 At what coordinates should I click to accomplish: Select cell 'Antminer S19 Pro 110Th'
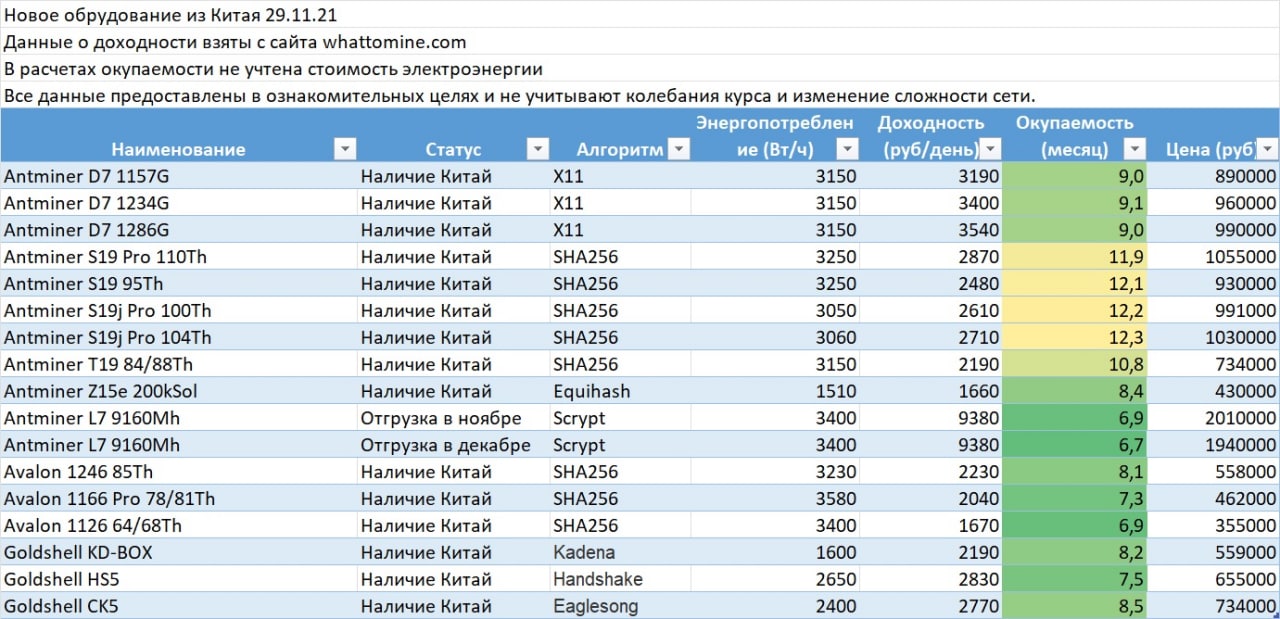179,257
